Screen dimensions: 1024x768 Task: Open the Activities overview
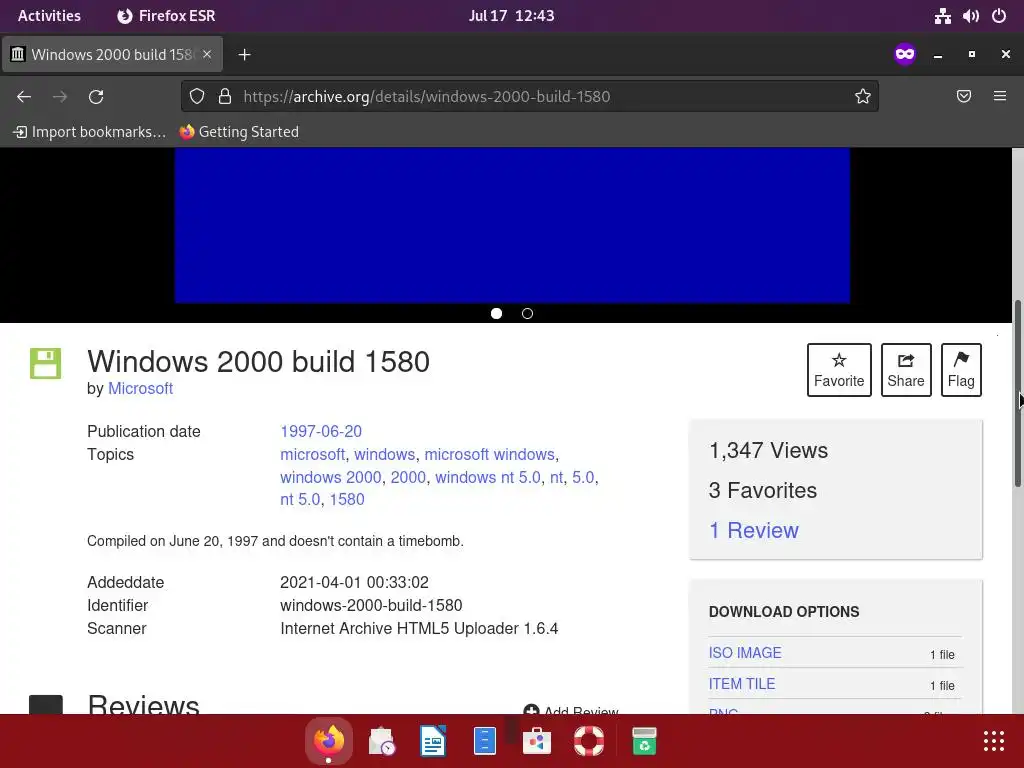(50, 16)
